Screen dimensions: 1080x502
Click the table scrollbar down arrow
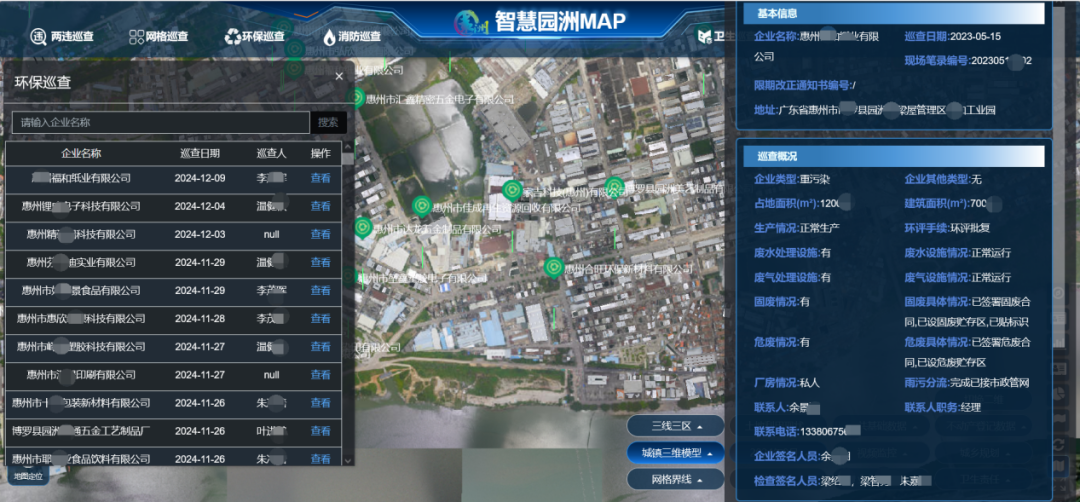pos(347,460)
